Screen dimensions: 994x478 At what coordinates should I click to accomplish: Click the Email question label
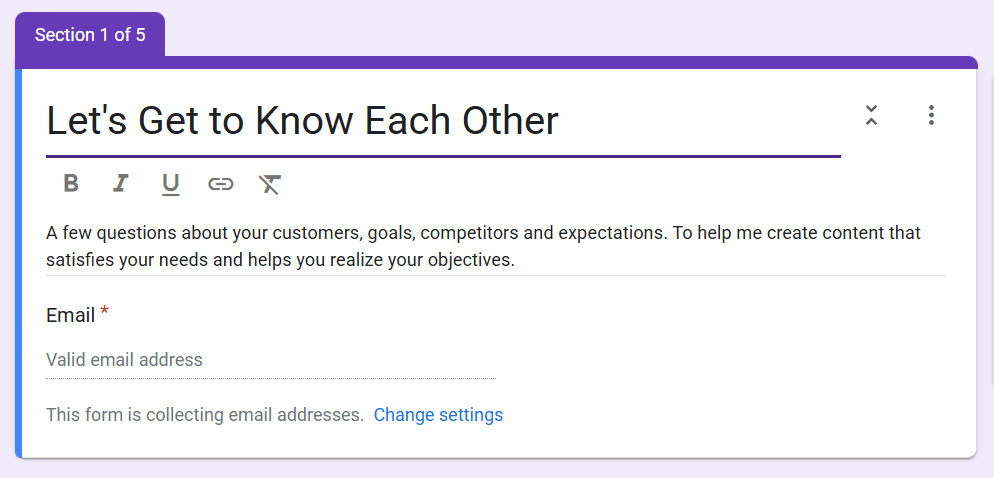70,315
